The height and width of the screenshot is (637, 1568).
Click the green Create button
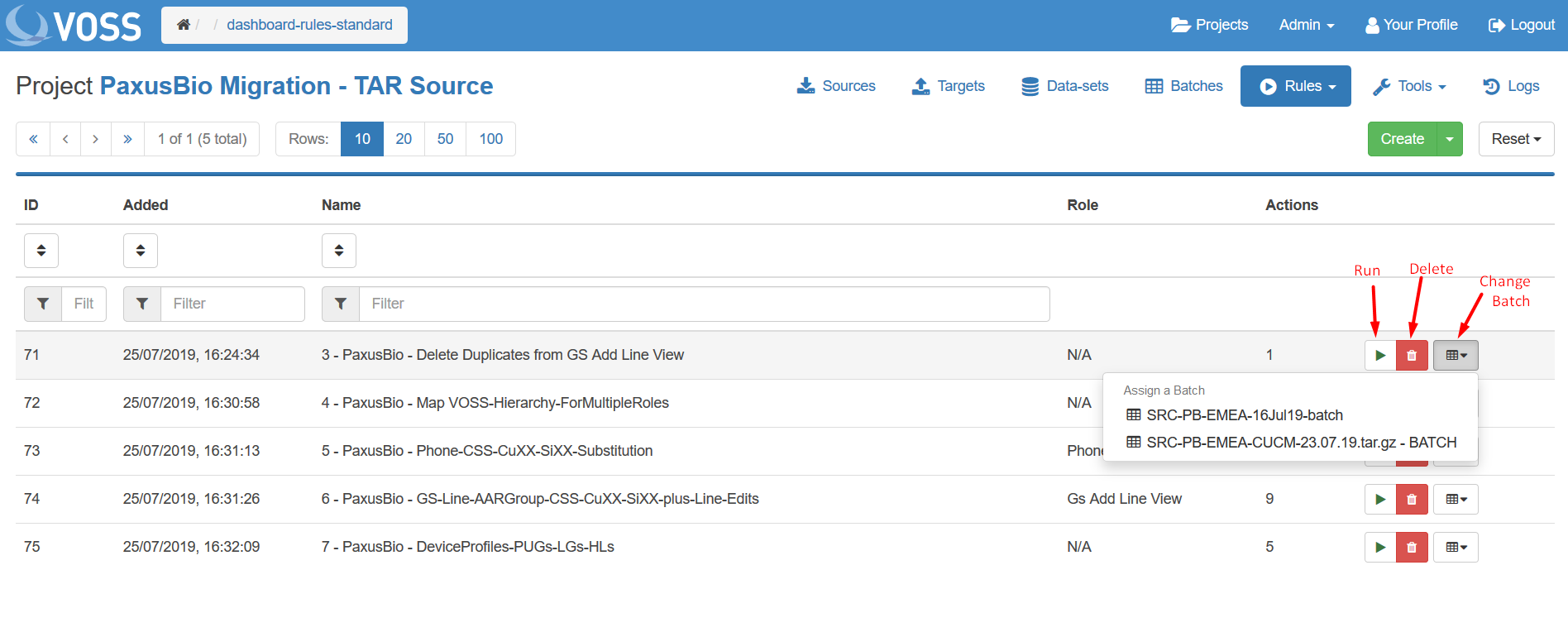point(1402,139)
